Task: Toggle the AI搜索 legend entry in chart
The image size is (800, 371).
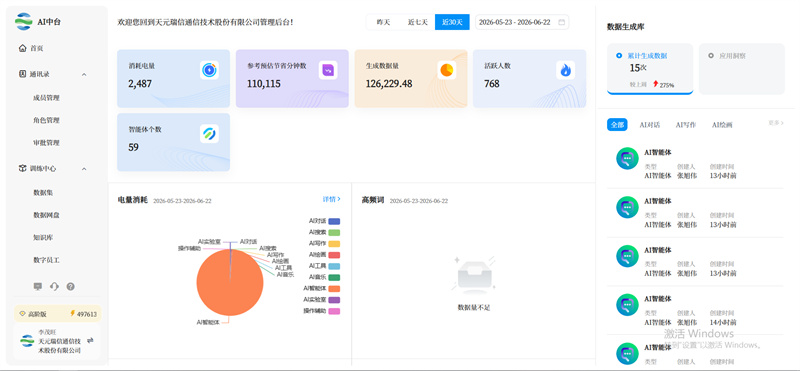Action: pos(324,232)
